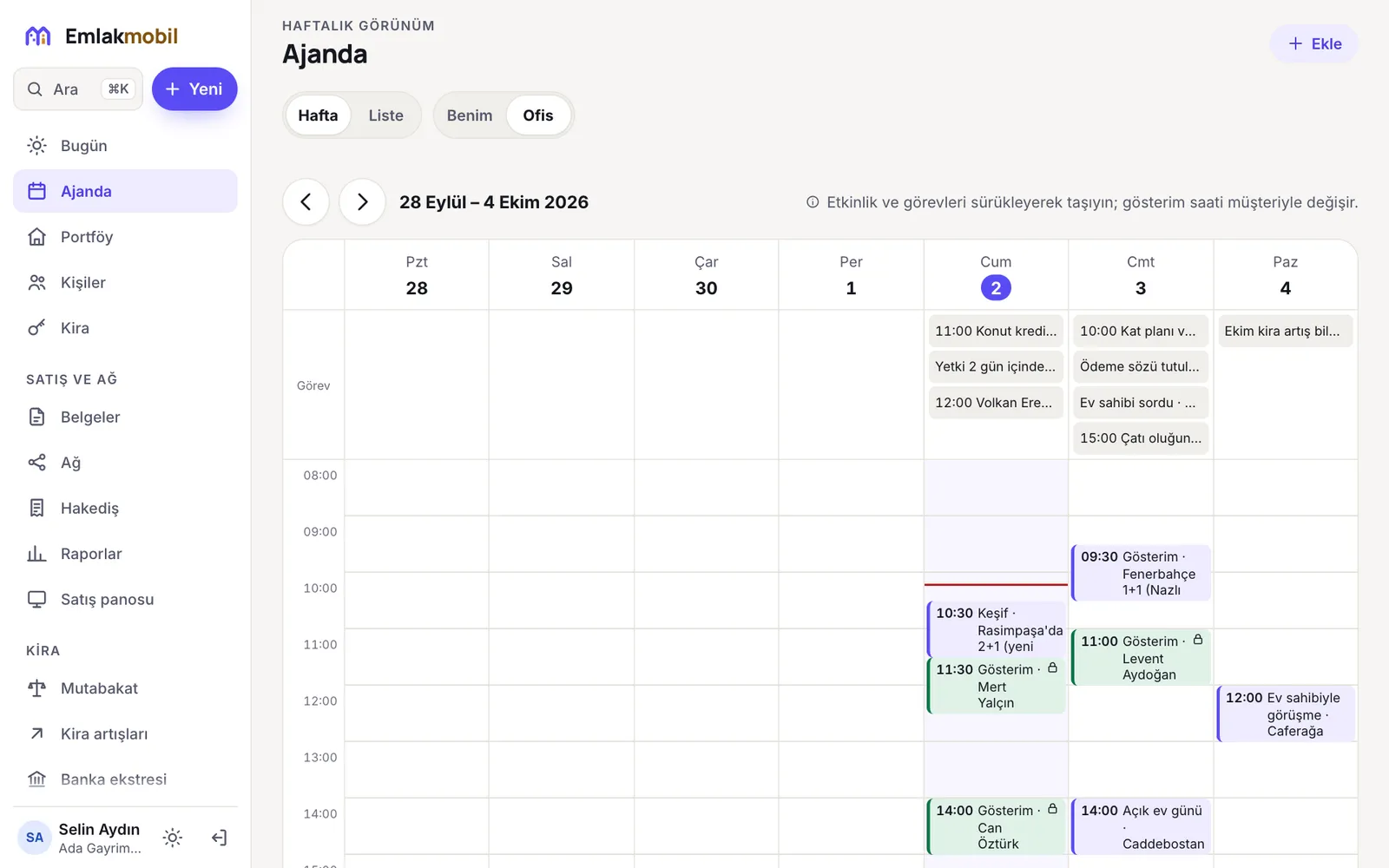Open the Bugün sun icon
This screenshot has width=1389, height=868.
pos(36,146)
